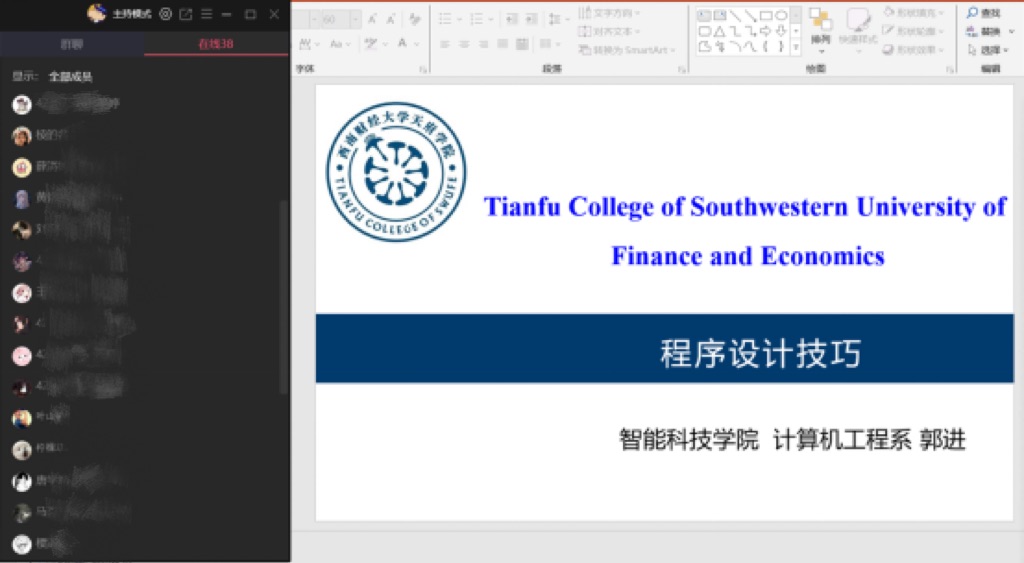Open the three-line menu in chat header
1024x563 pixels.
[206, 14]
